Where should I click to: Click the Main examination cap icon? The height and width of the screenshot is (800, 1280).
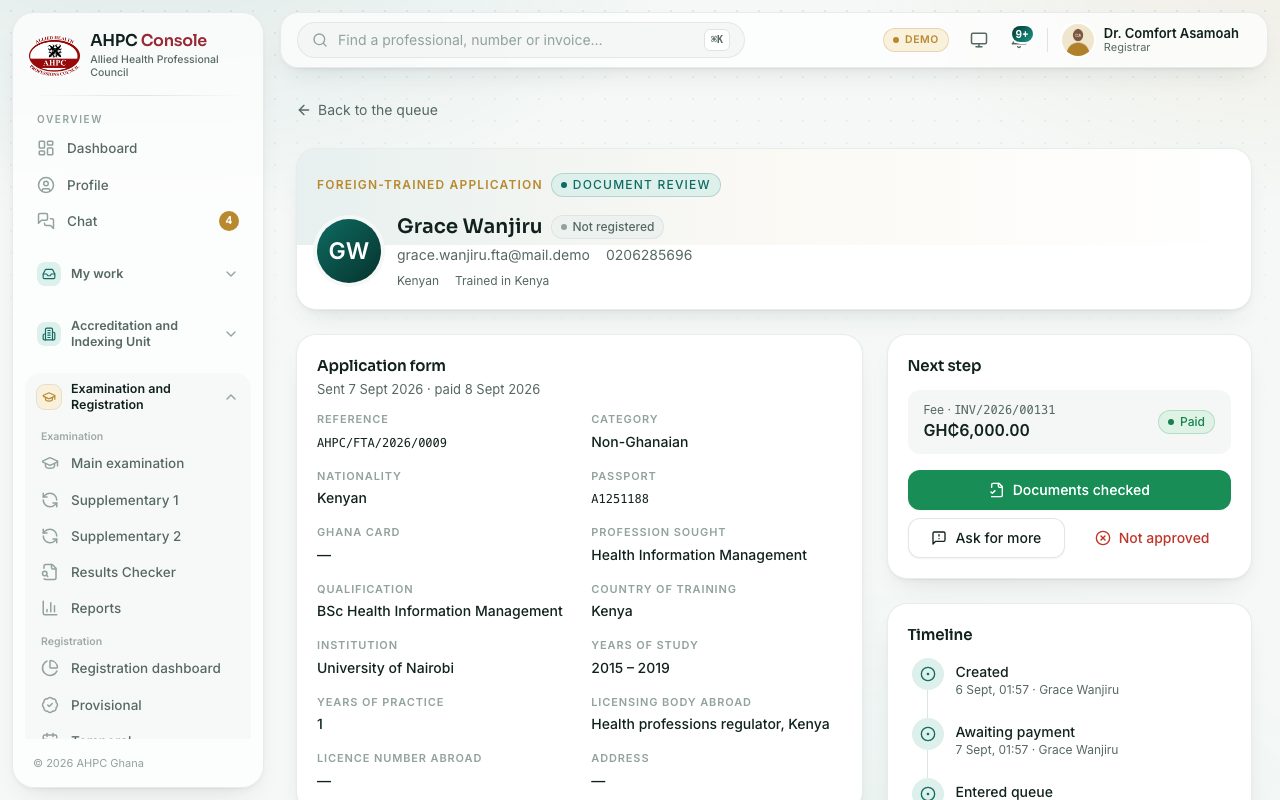pos(50,463)
